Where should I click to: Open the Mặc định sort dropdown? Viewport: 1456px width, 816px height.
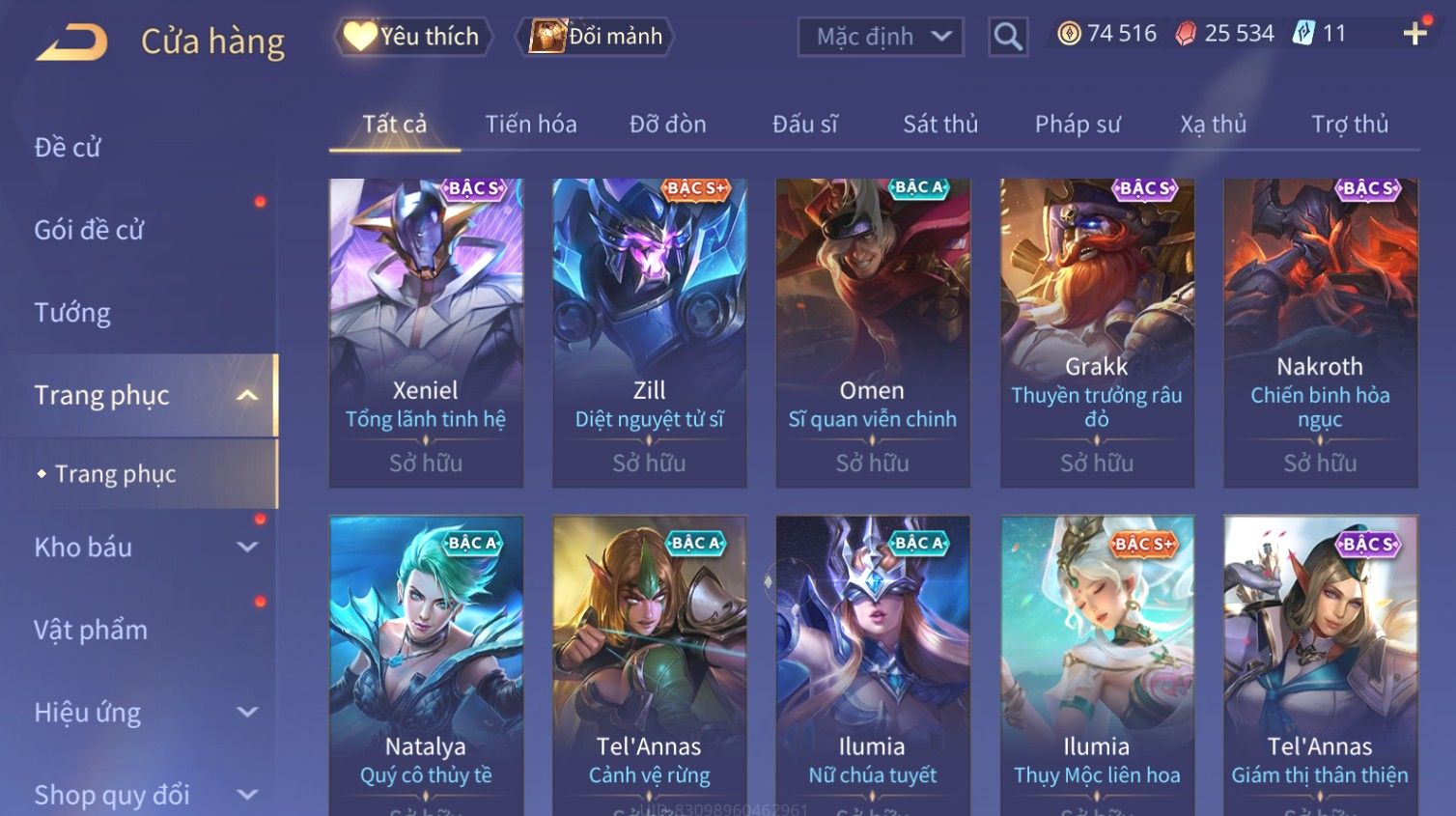point(881,37)
